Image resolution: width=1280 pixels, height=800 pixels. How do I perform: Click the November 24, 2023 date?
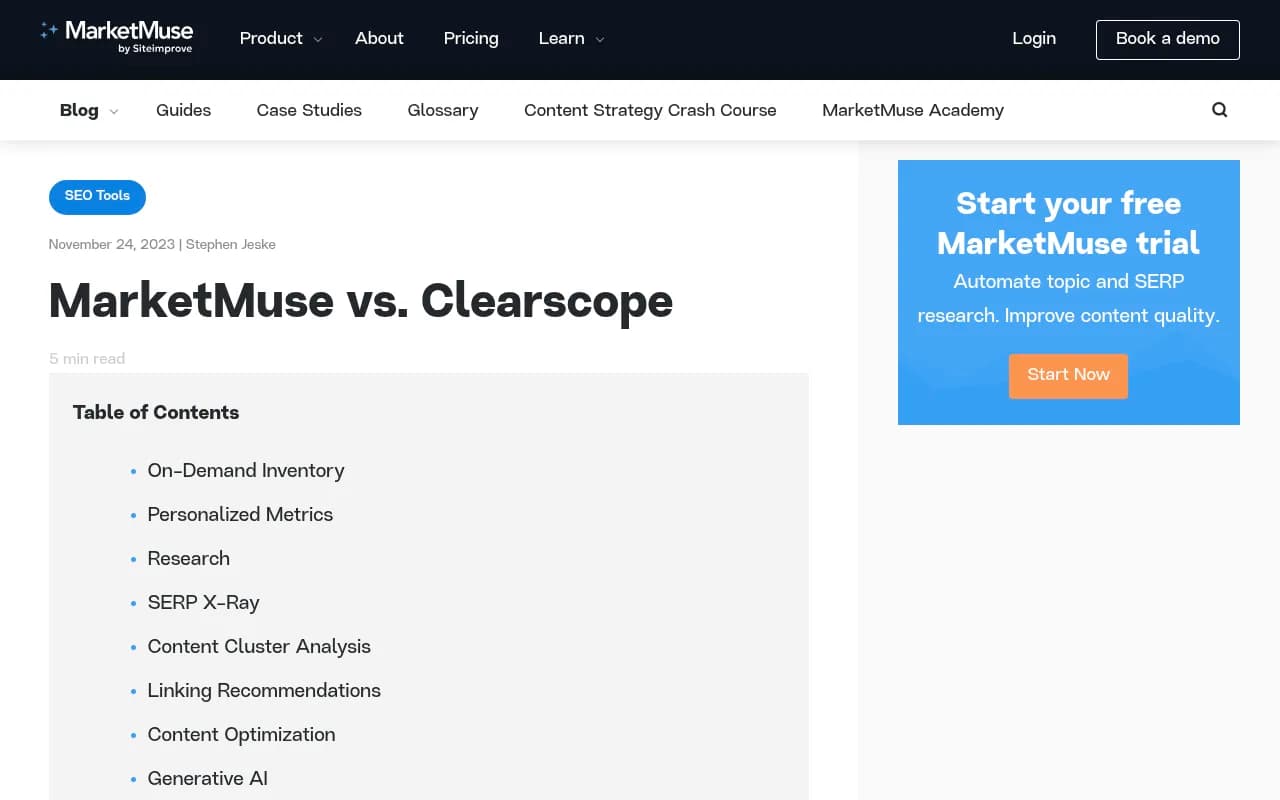pos(111,244)
